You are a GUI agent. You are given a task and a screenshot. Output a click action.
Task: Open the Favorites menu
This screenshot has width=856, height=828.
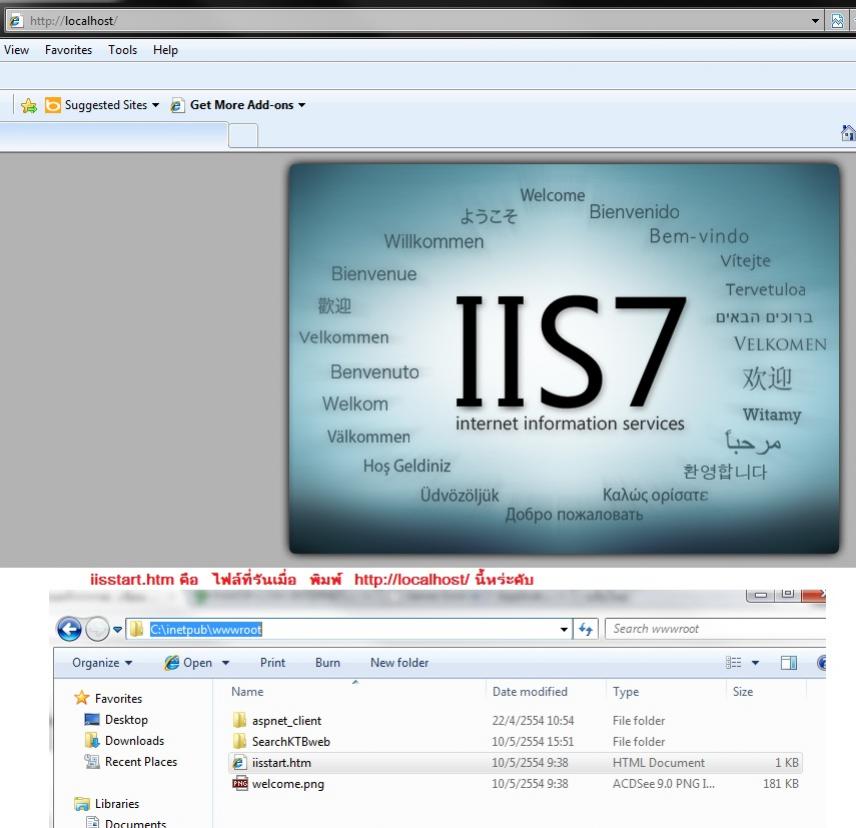pyautogui.click(x=68, y=50)
